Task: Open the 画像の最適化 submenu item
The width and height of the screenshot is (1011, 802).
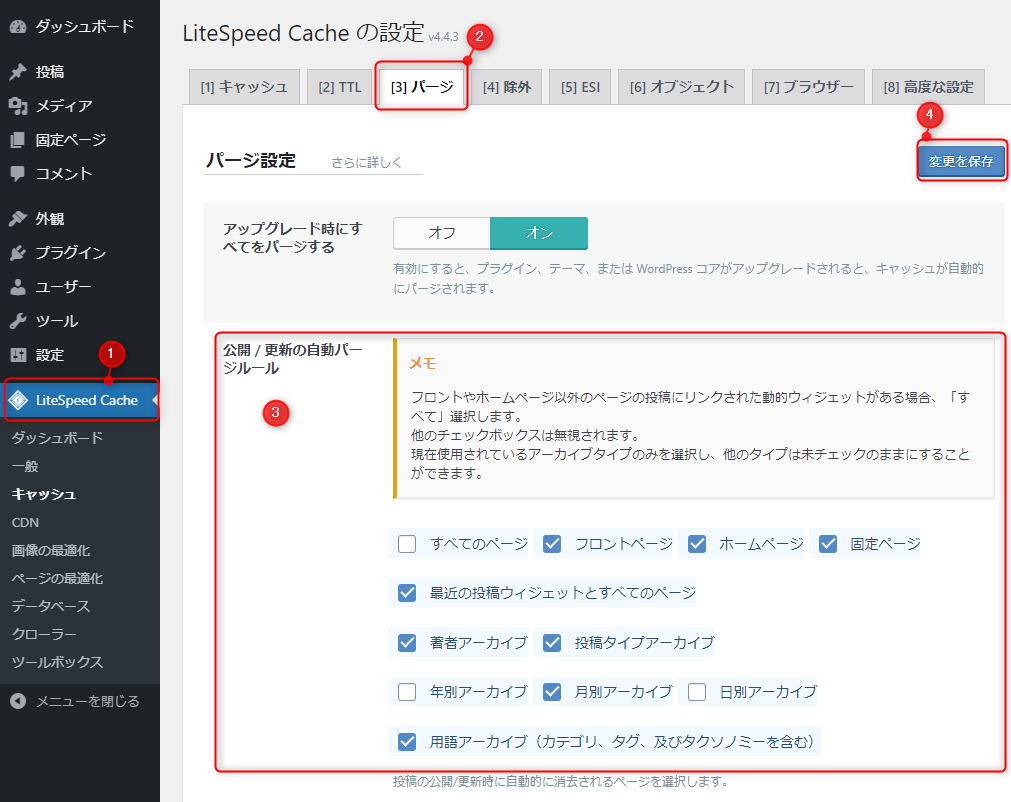Action: pyautogui.click(x=51, y=551)
